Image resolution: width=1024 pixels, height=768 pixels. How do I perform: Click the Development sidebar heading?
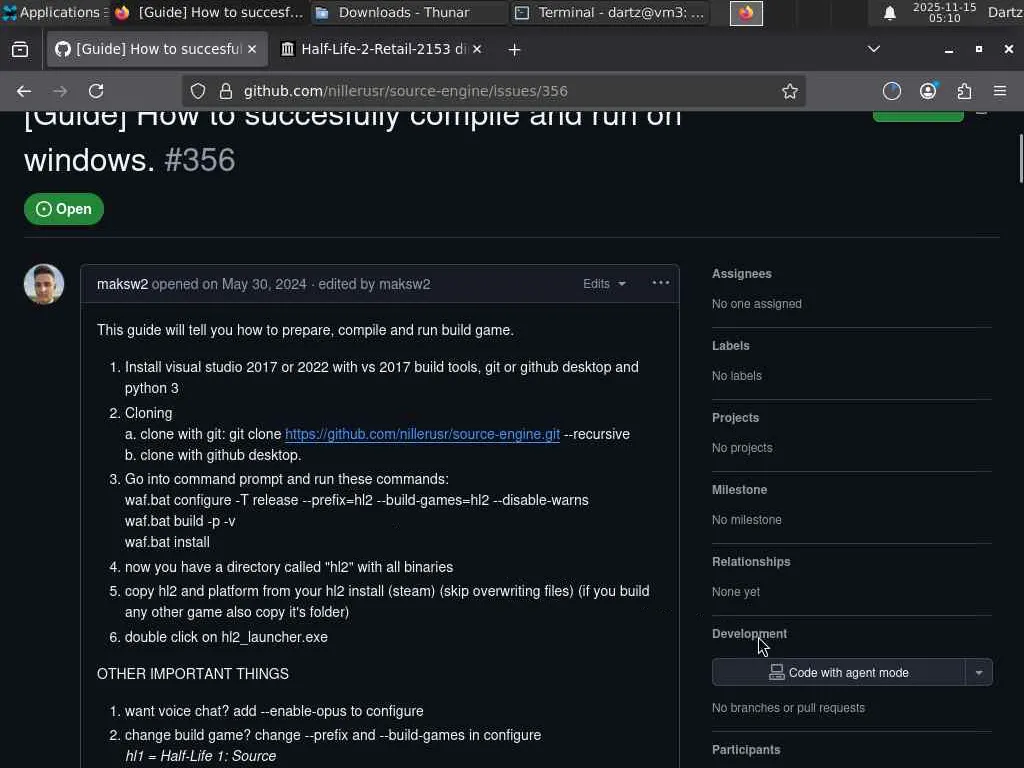(749, 633)
